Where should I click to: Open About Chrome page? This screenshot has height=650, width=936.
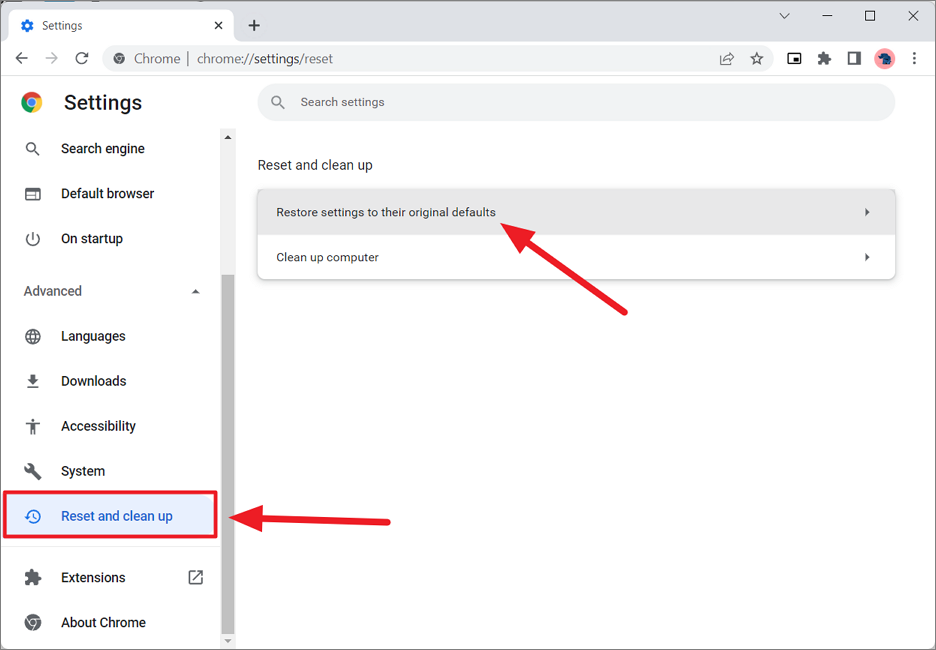pos(103,622)
